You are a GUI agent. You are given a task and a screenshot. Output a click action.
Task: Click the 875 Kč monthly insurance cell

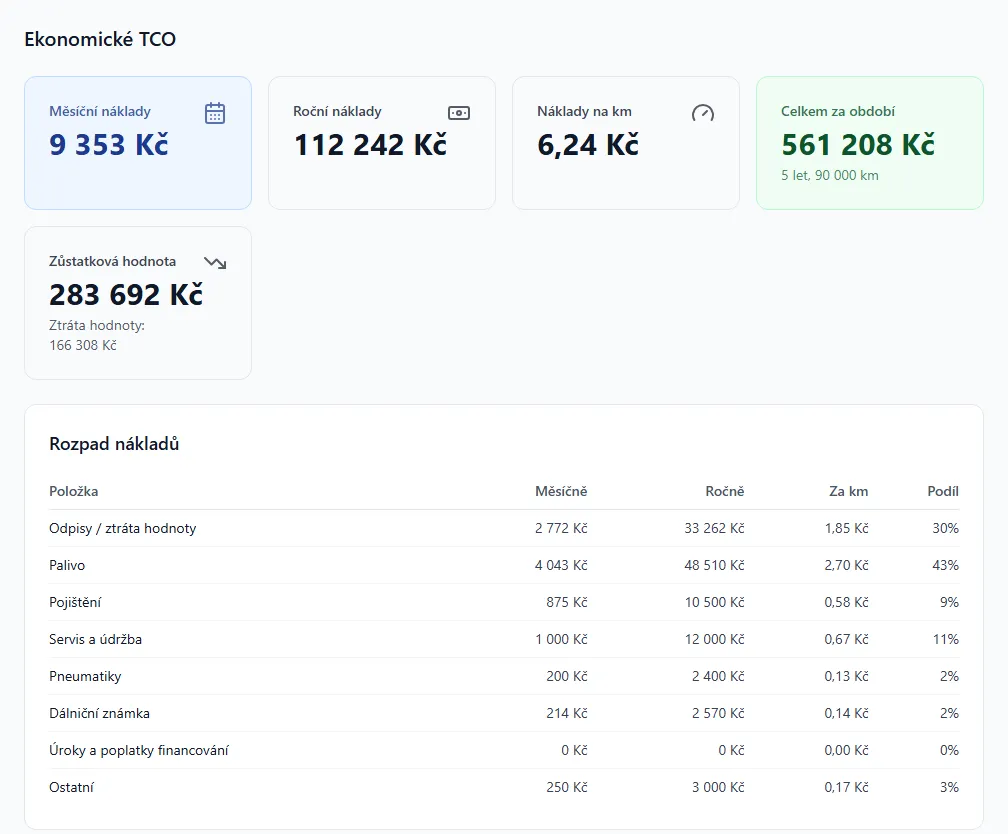pos(566,603)
